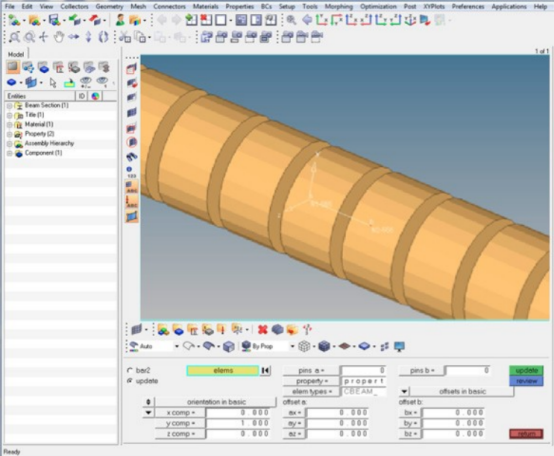This screenshot has width=554, height=456.
Task: Click the numbers 123 display icon
Action: point(131,172)
